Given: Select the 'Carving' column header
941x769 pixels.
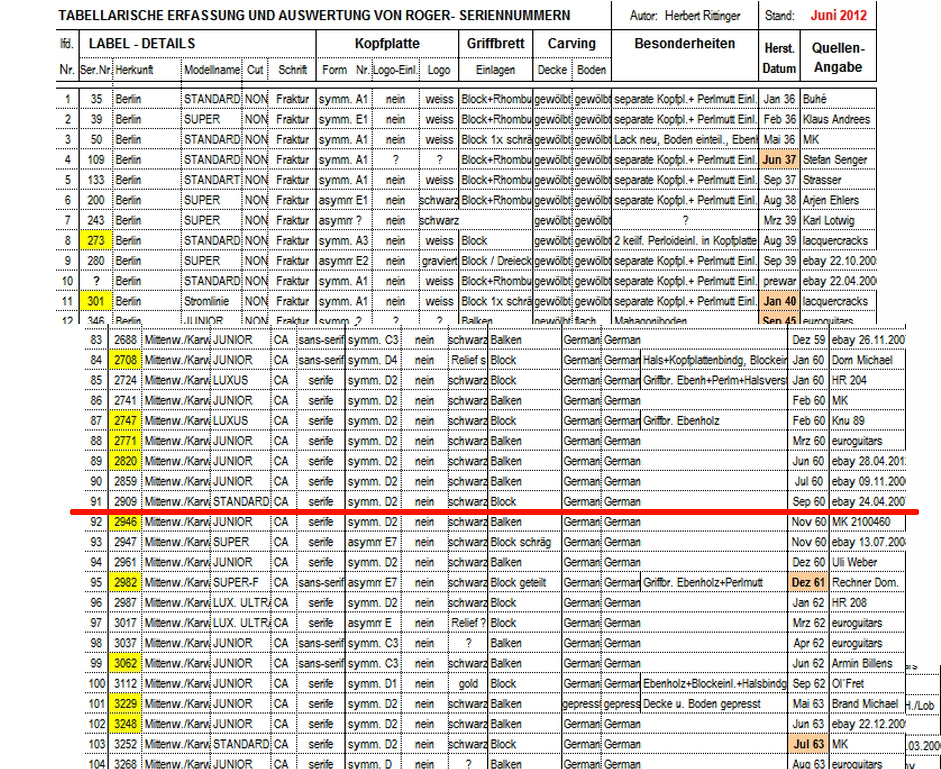Looking at the screenshot, I should point(571,44).
